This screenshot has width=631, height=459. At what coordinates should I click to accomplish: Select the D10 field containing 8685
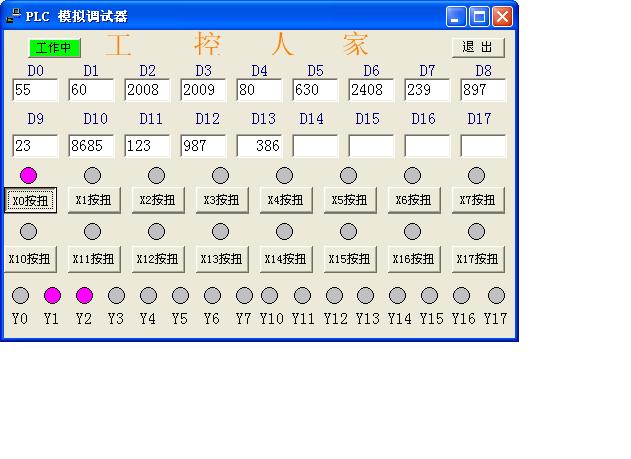click(91, 146)
